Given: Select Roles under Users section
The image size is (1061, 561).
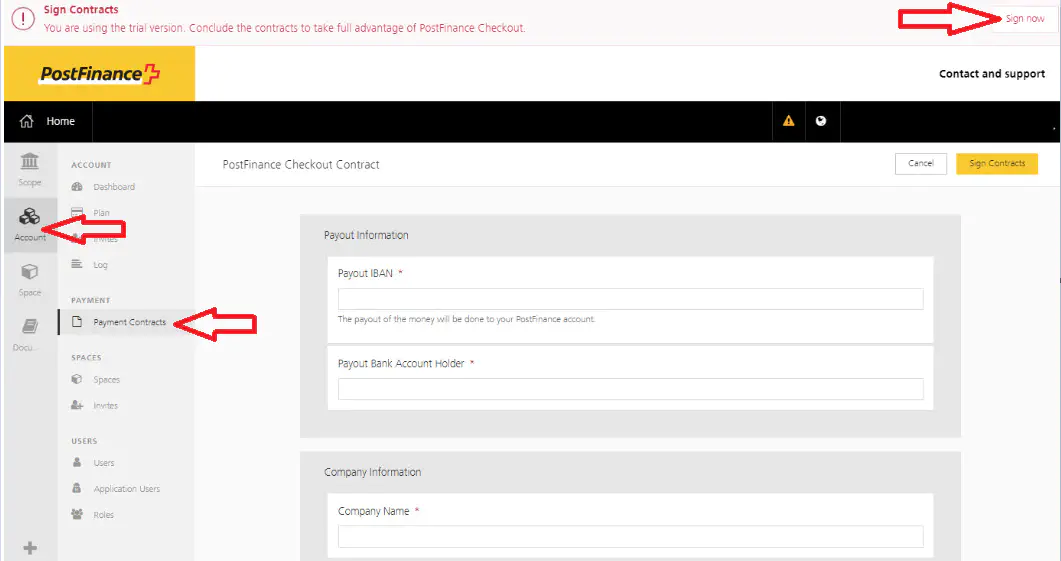Looking at the screenshot, I should (x=103, y=515).
